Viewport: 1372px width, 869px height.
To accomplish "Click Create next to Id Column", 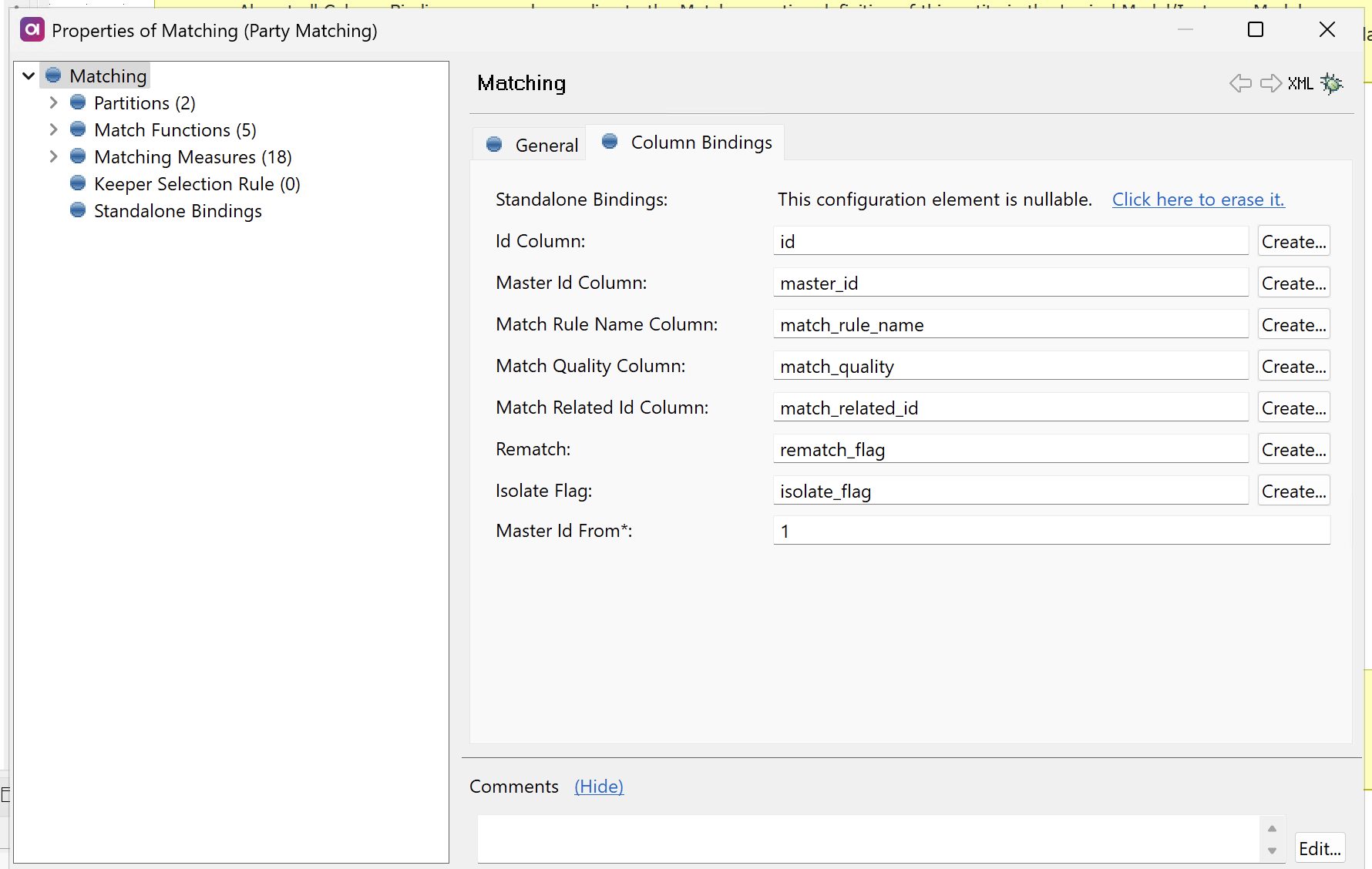I will (x=1293, y=240).
